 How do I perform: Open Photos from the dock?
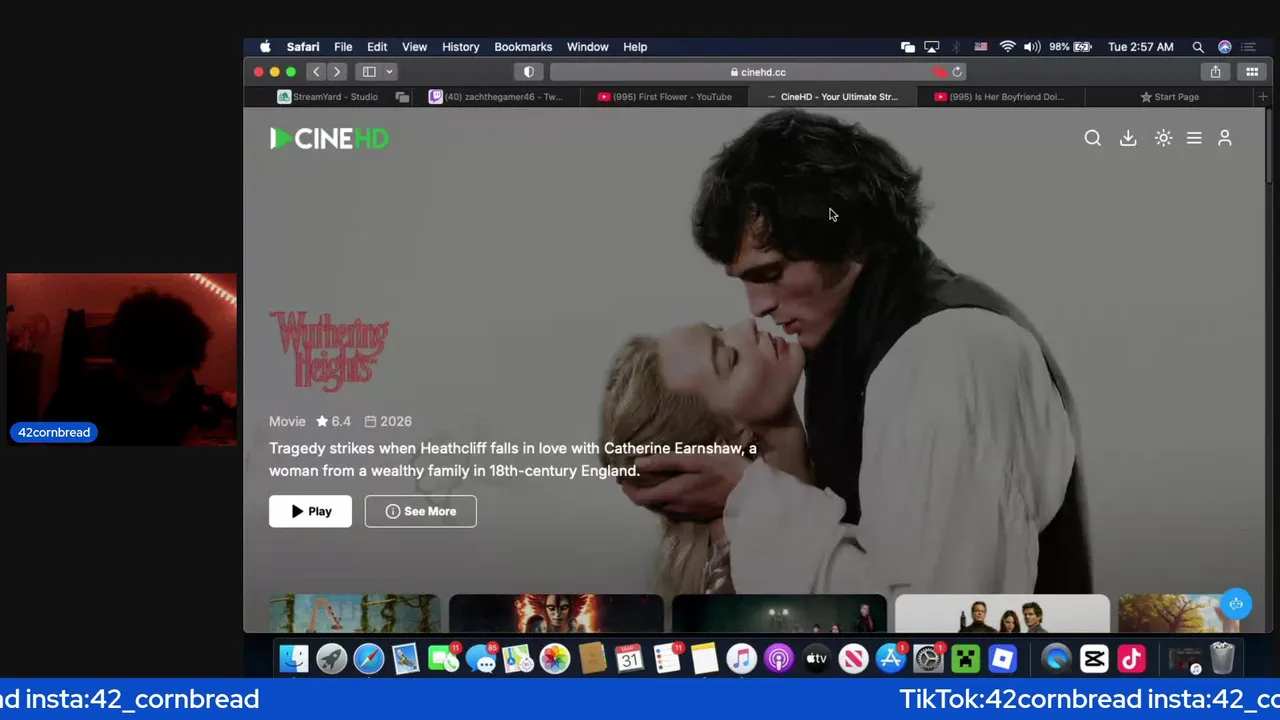pyautogui.click(x=554, y=658)
